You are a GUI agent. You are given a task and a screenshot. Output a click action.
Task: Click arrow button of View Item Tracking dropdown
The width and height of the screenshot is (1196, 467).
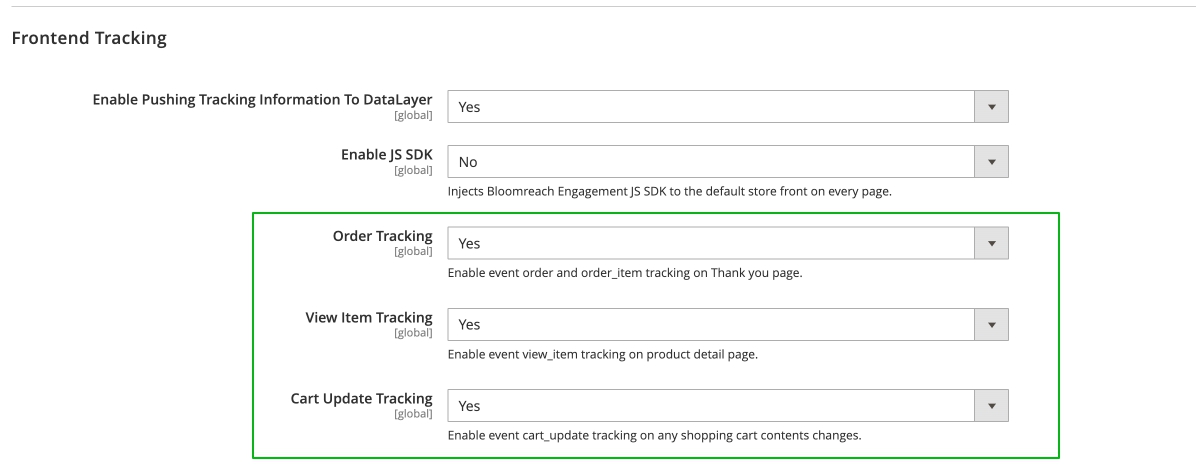pyautogui.click(x=991, y=324)
